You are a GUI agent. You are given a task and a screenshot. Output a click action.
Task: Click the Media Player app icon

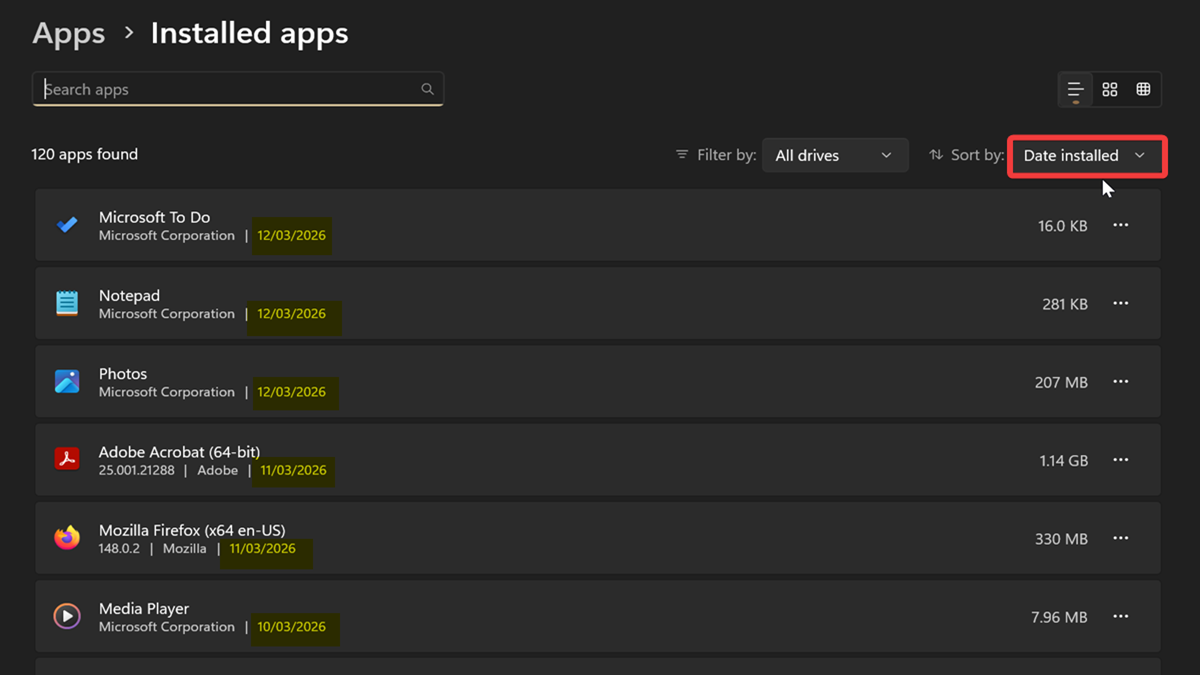(x=67, y=616)
